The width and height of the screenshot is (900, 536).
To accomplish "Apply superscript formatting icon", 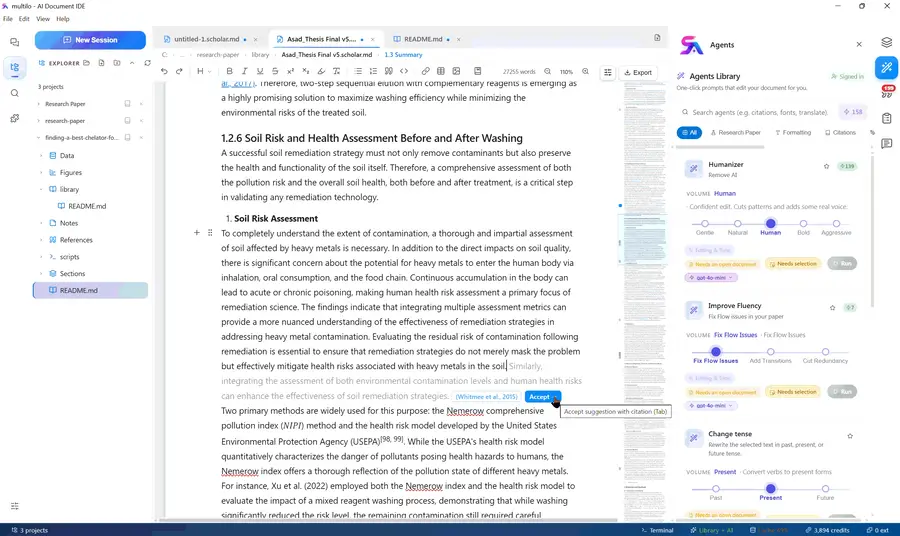I will (x=290, y=71).
